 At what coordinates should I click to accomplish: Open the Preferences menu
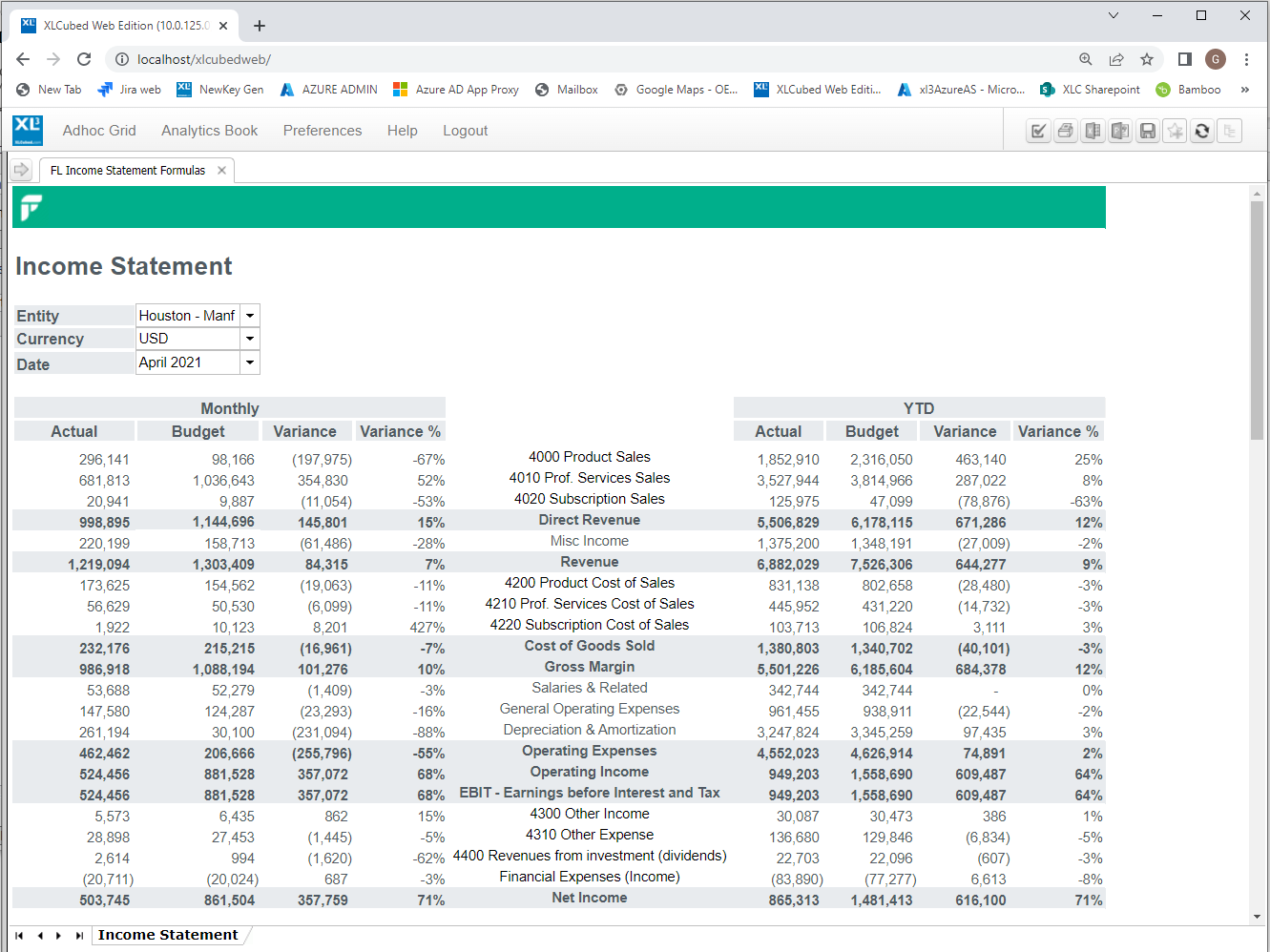[x=322, y=131]
